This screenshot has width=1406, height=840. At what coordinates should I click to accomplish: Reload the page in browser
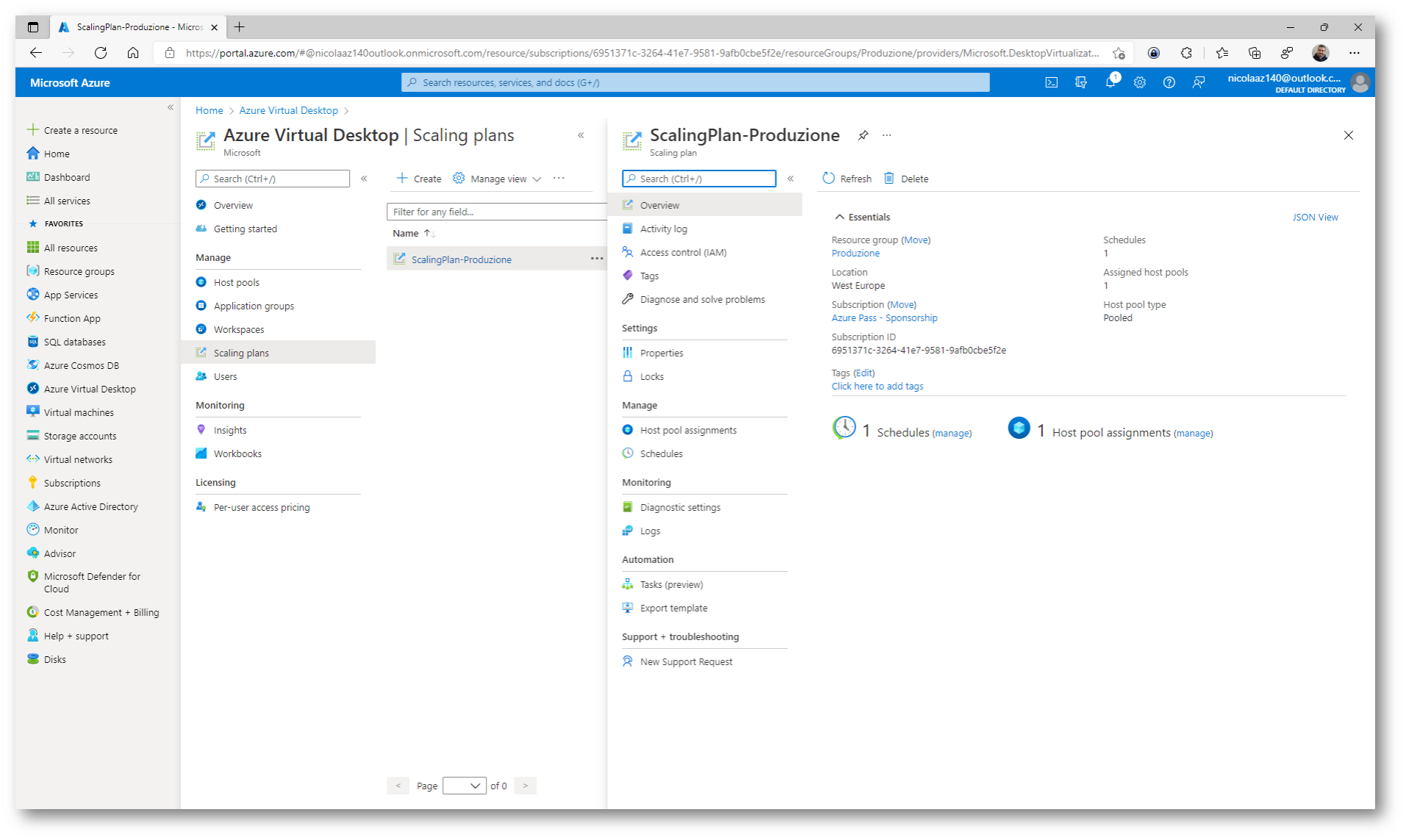pos(101,53)
